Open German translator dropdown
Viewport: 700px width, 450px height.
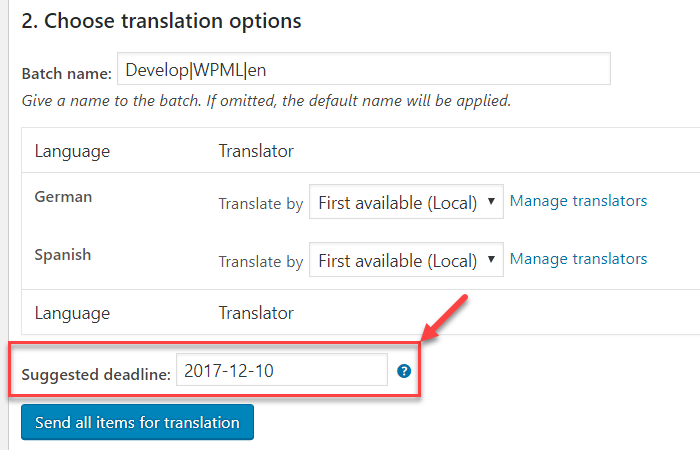point(406,202)
